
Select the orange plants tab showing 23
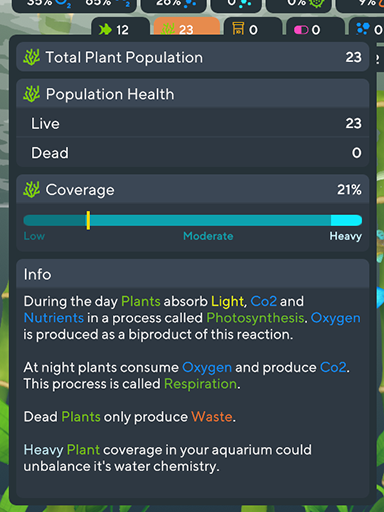pos(187,27)
